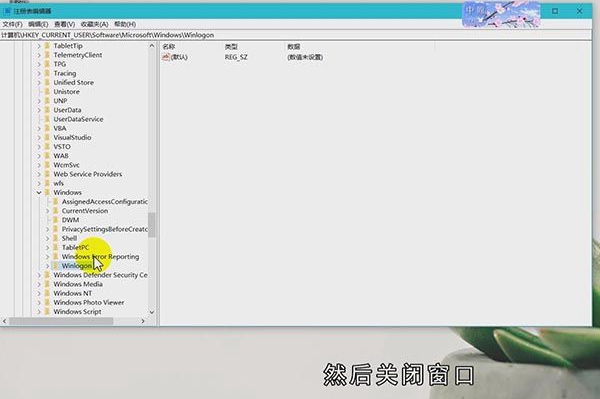Click the wfs folder icon
Screen dimensions: 600x399
click(x=47, y=184)
